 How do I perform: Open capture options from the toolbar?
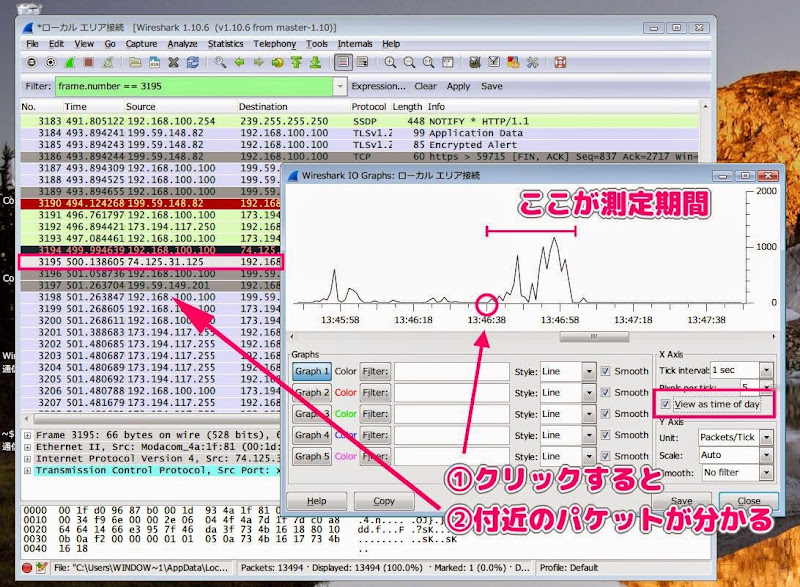(51, 63)
